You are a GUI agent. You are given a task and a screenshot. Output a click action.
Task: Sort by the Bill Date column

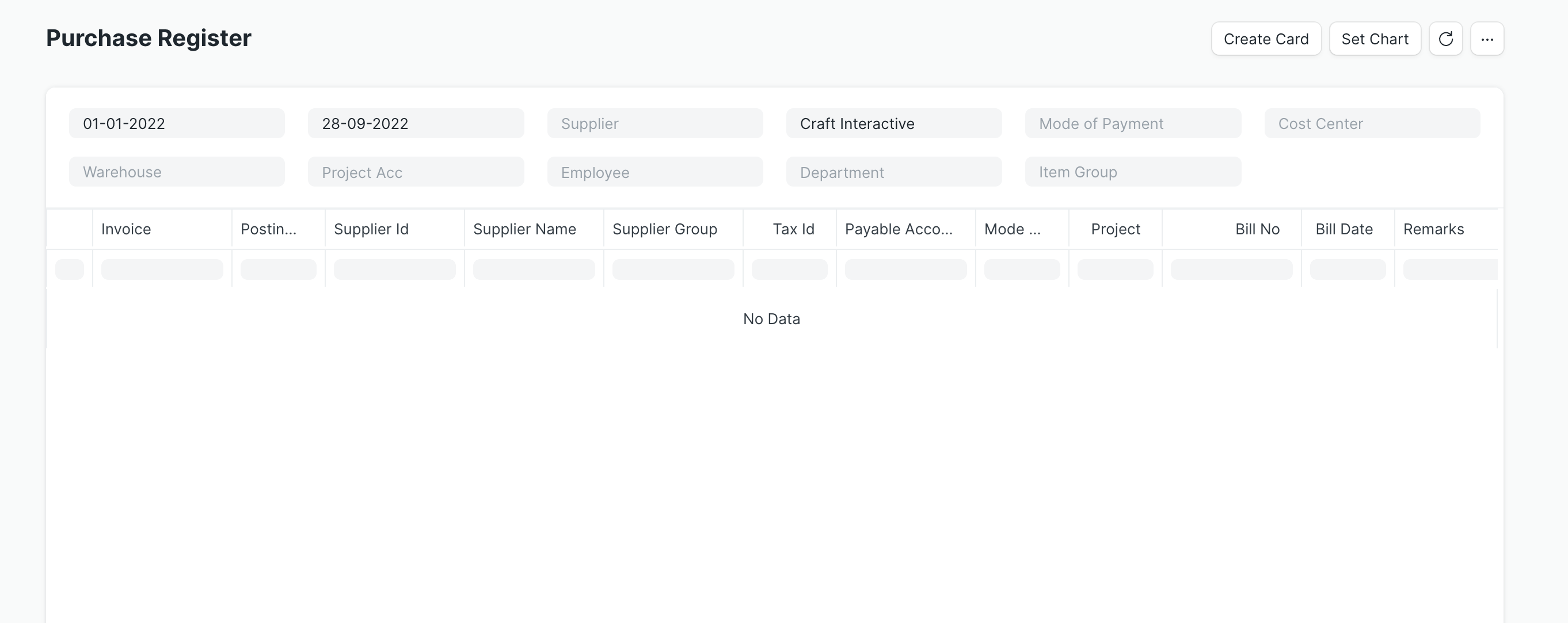1345,229
